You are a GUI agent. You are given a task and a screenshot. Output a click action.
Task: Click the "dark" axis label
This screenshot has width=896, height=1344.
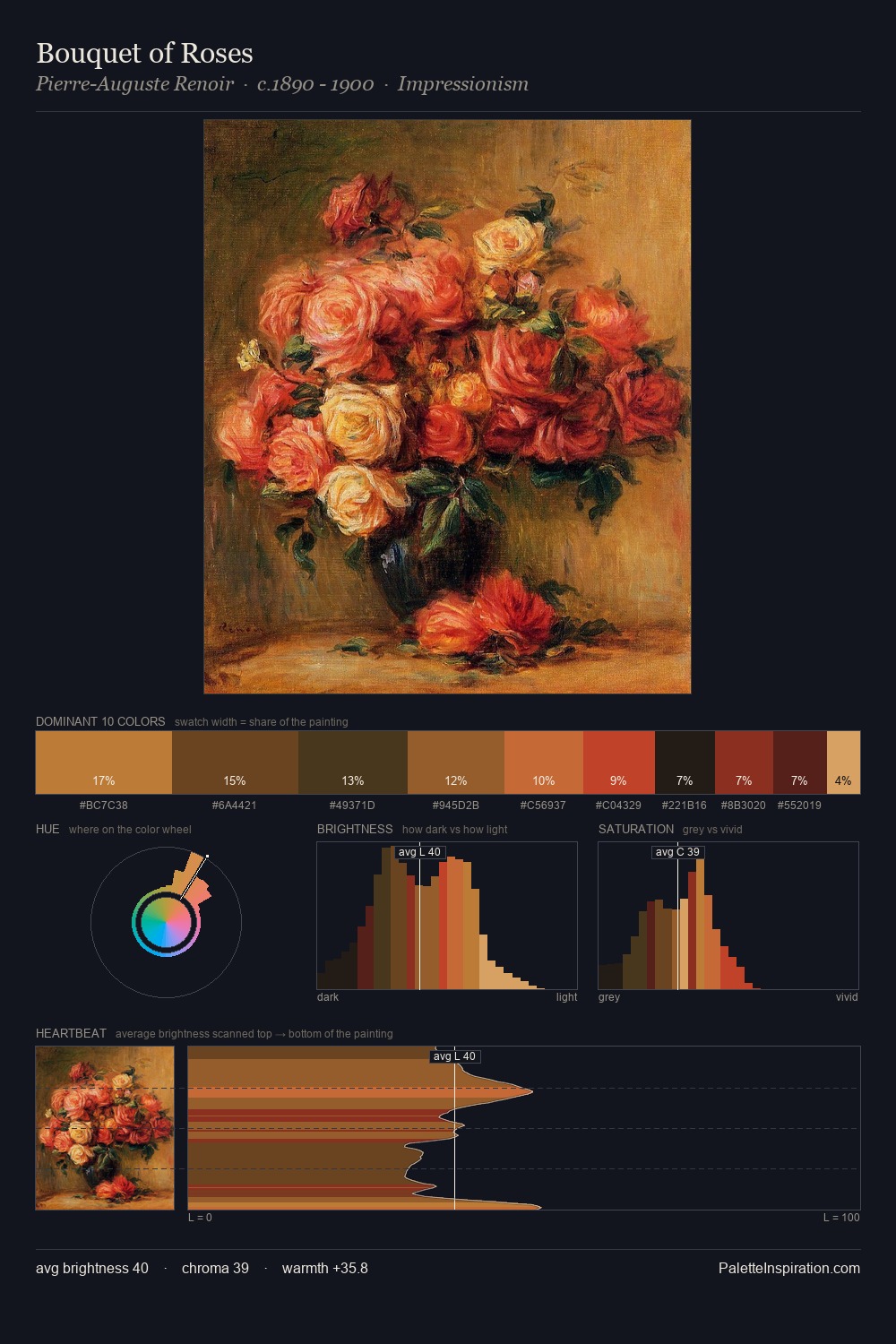click(328, 997)
